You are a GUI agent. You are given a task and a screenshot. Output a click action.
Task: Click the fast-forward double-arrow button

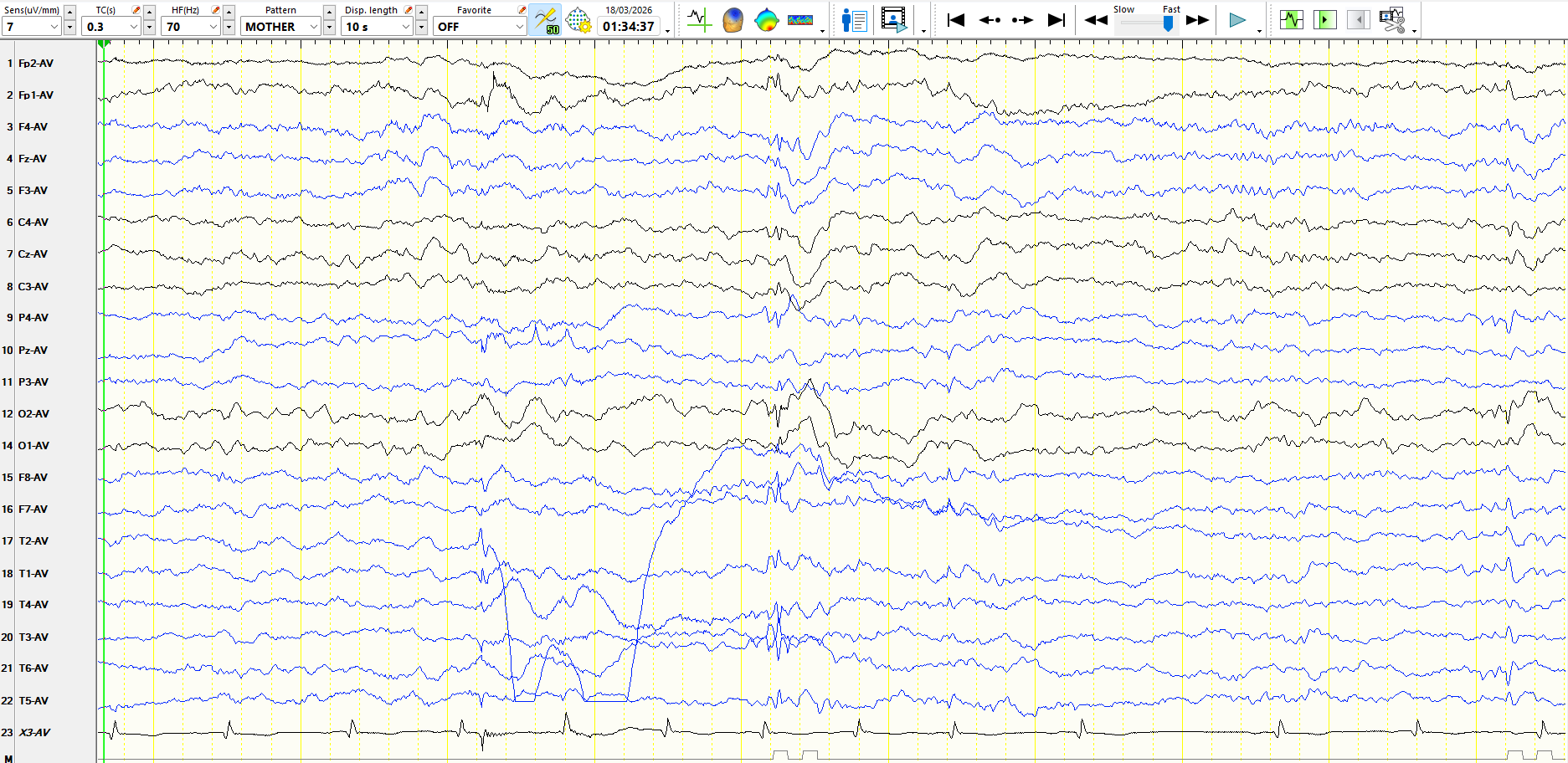1198,20
